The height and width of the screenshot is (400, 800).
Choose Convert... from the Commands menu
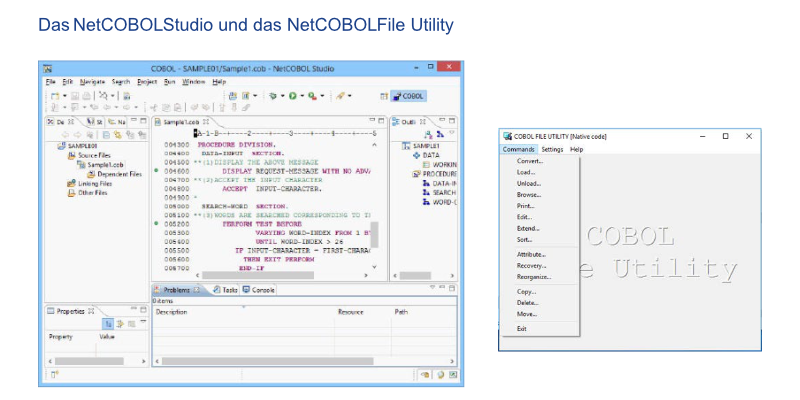click(x=530, y=161)
